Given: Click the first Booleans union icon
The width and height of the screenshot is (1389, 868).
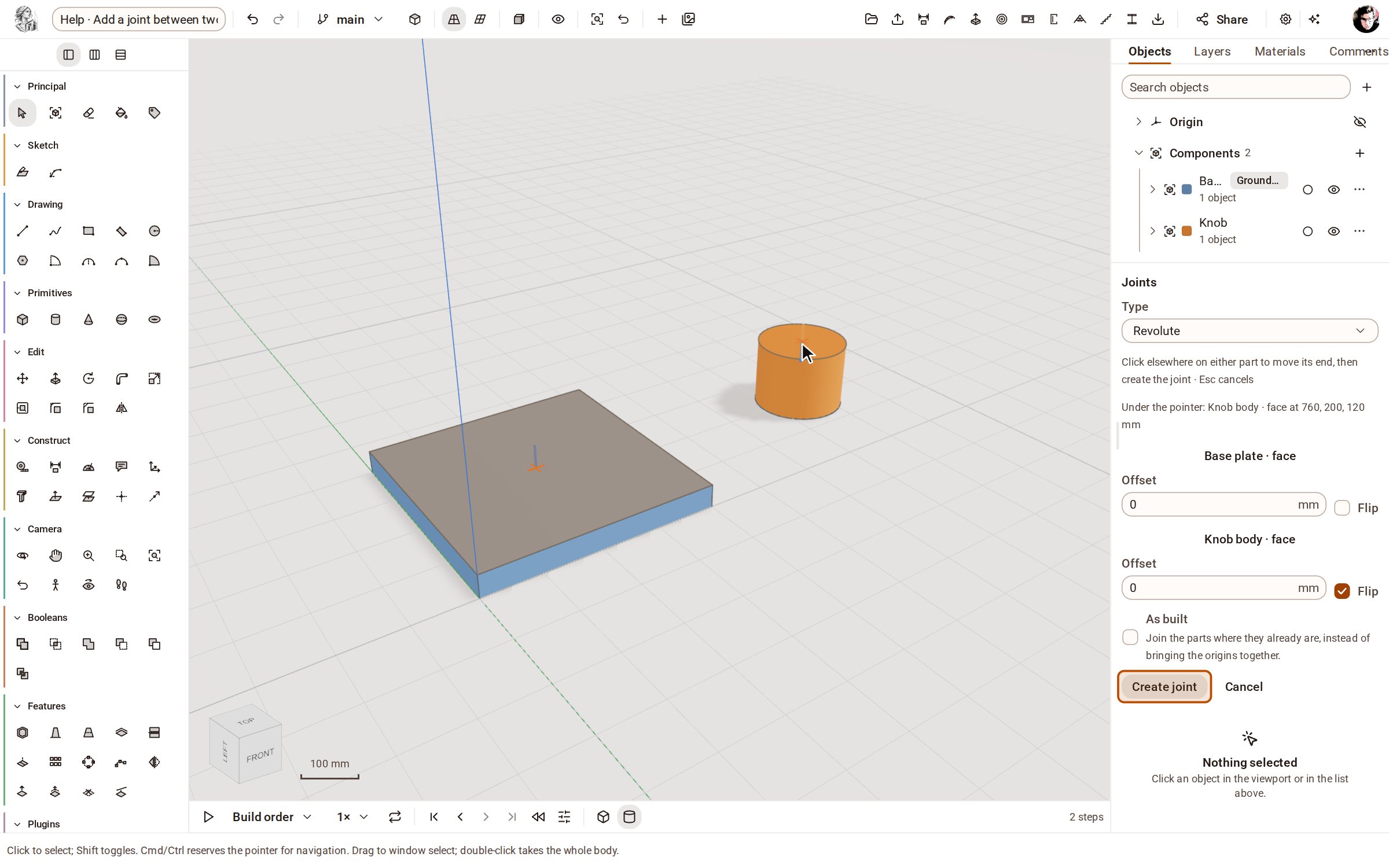Looking at the screenshot, I should pos(22,644).
